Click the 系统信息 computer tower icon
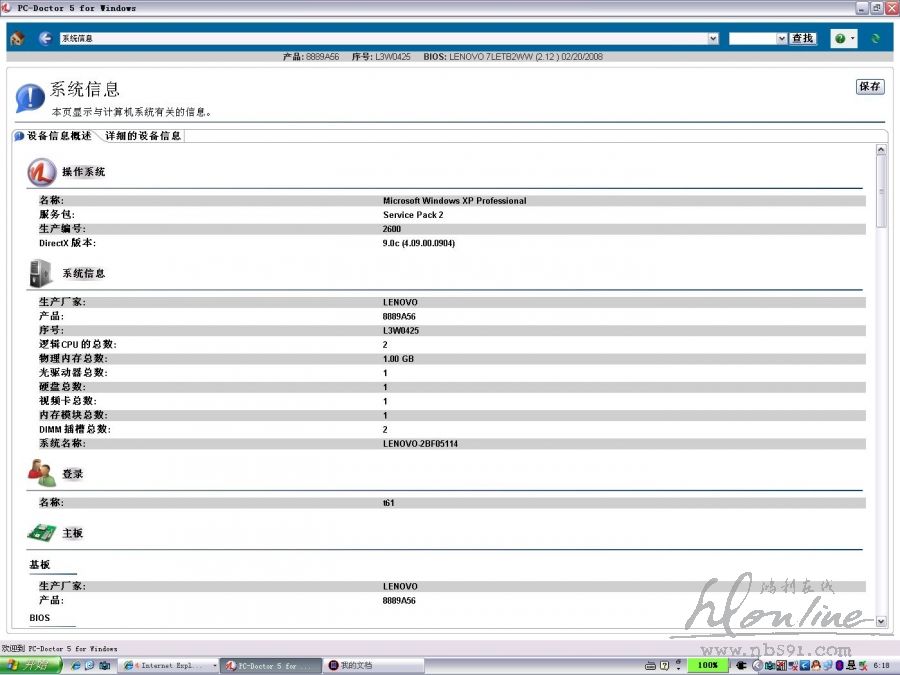The image size is (900, 675). point(40,273)
